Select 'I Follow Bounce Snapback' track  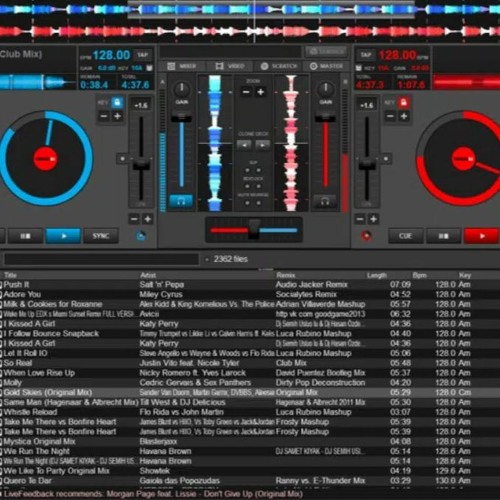[250, 333]
